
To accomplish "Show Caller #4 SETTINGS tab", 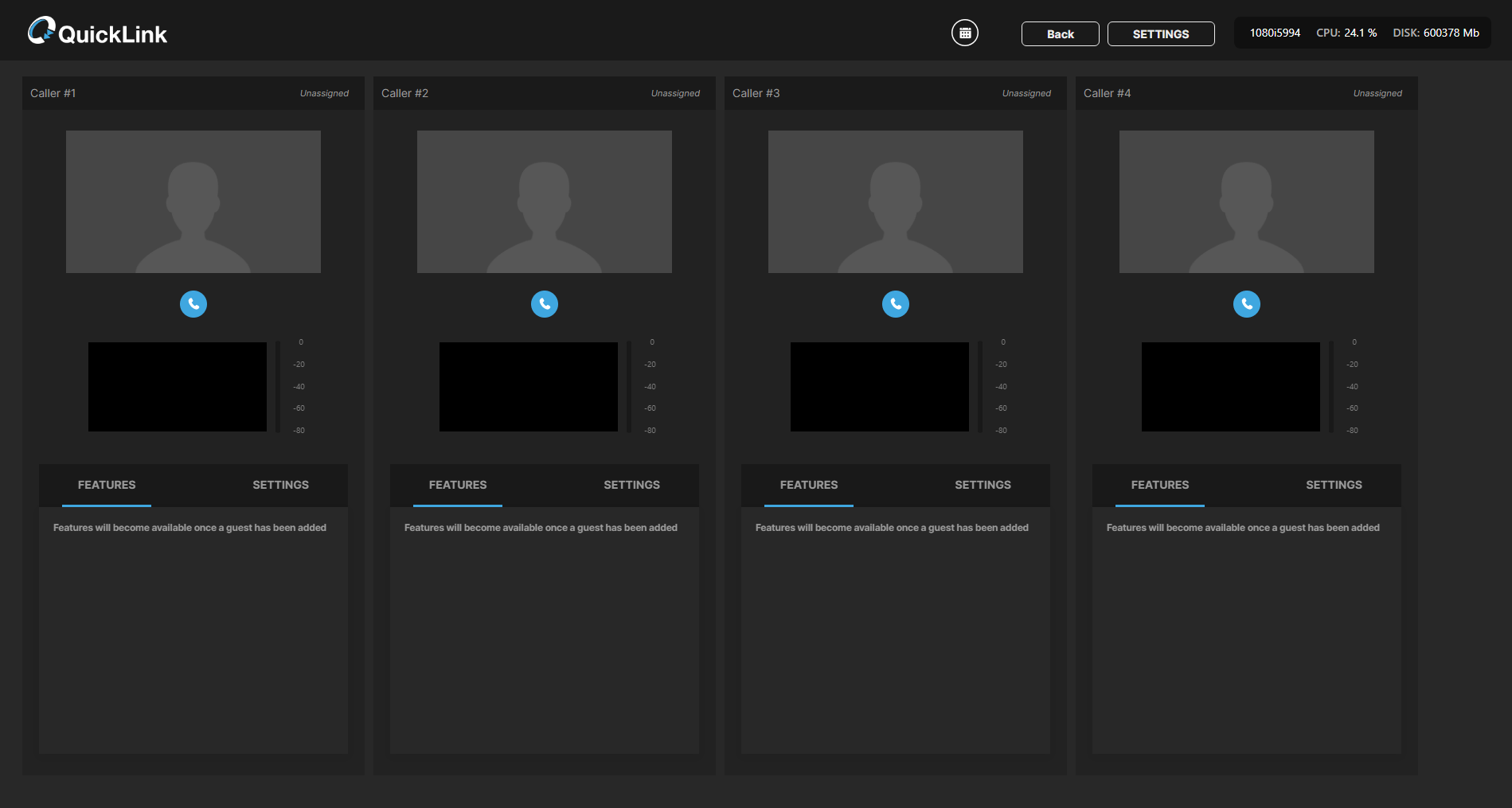I will coord(1334,485).
